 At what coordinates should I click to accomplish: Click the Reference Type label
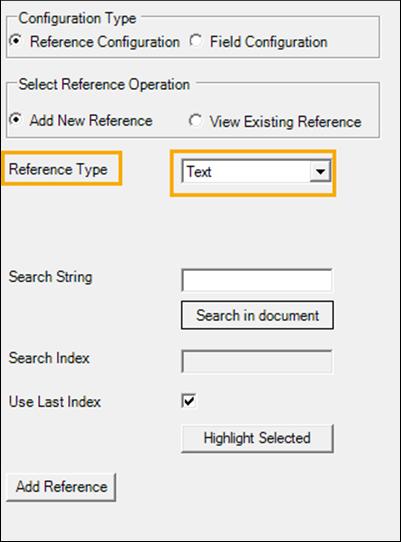pos(58,169)
